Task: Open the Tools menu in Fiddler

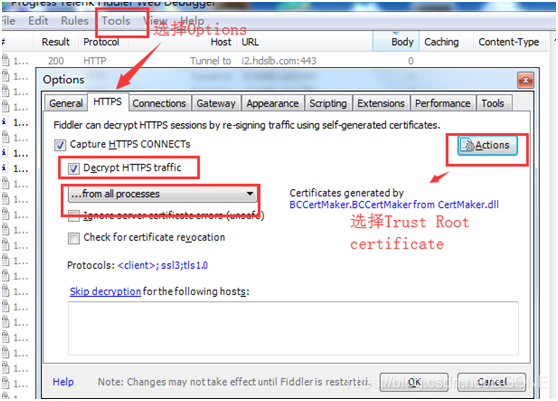Action: pos(116,21)
